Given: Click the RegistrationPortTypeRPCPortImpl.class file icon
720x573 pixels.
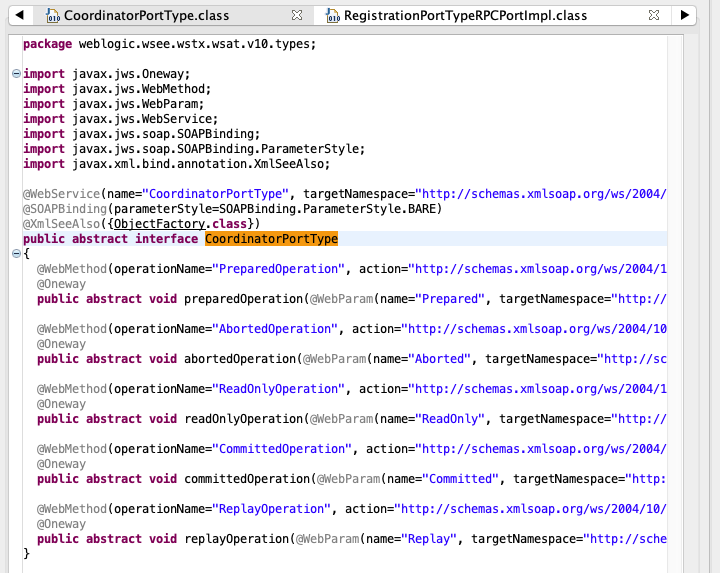Looking at the screenshot, I should [x=332, y=16].
